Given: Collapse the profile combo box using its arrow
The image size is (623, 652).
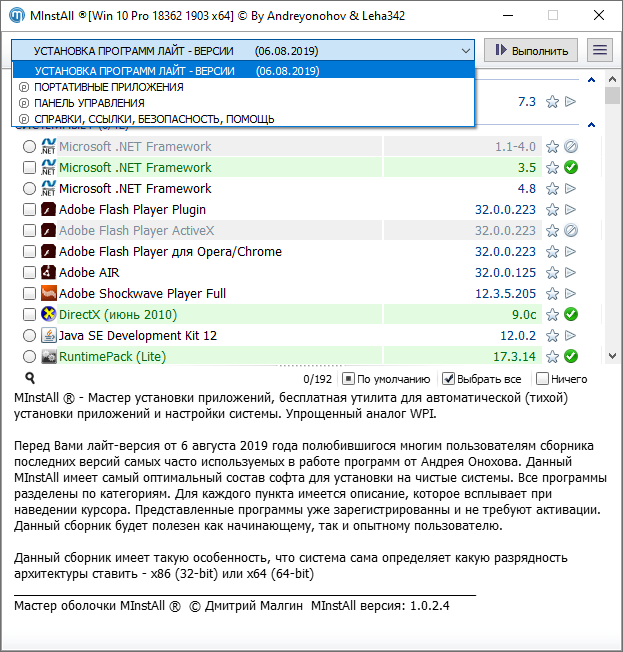Looking at the screenshot, I should tap(466, 51).
